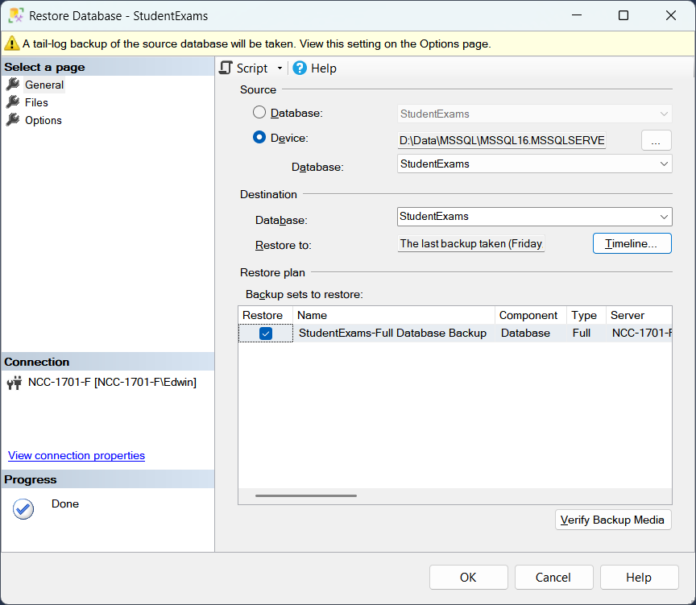Open the Timeline dialog
Image resolution: width=696 pixels, height=605 pixels.
[632, 243]
